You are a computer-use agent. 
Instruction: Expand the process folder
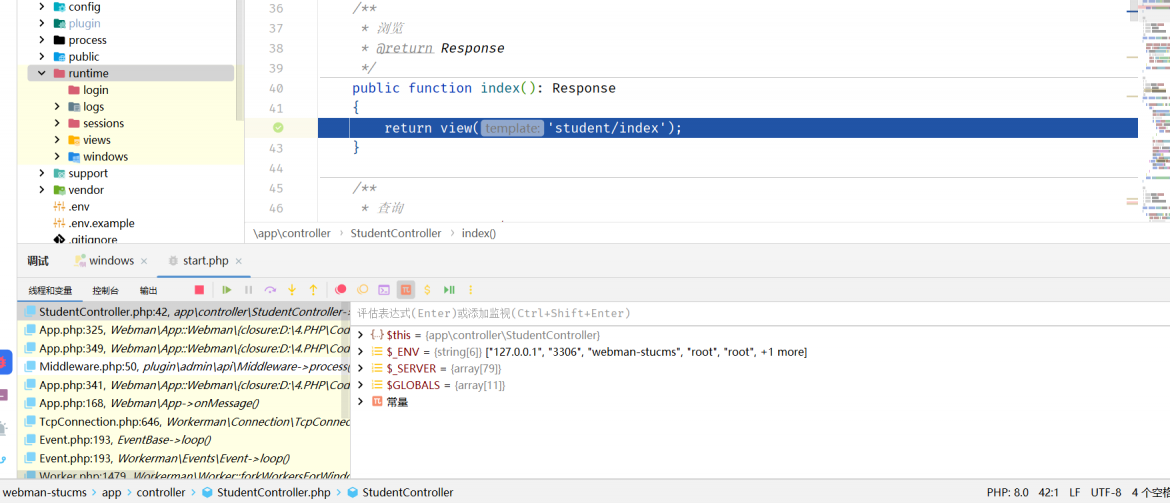point(43,40)
